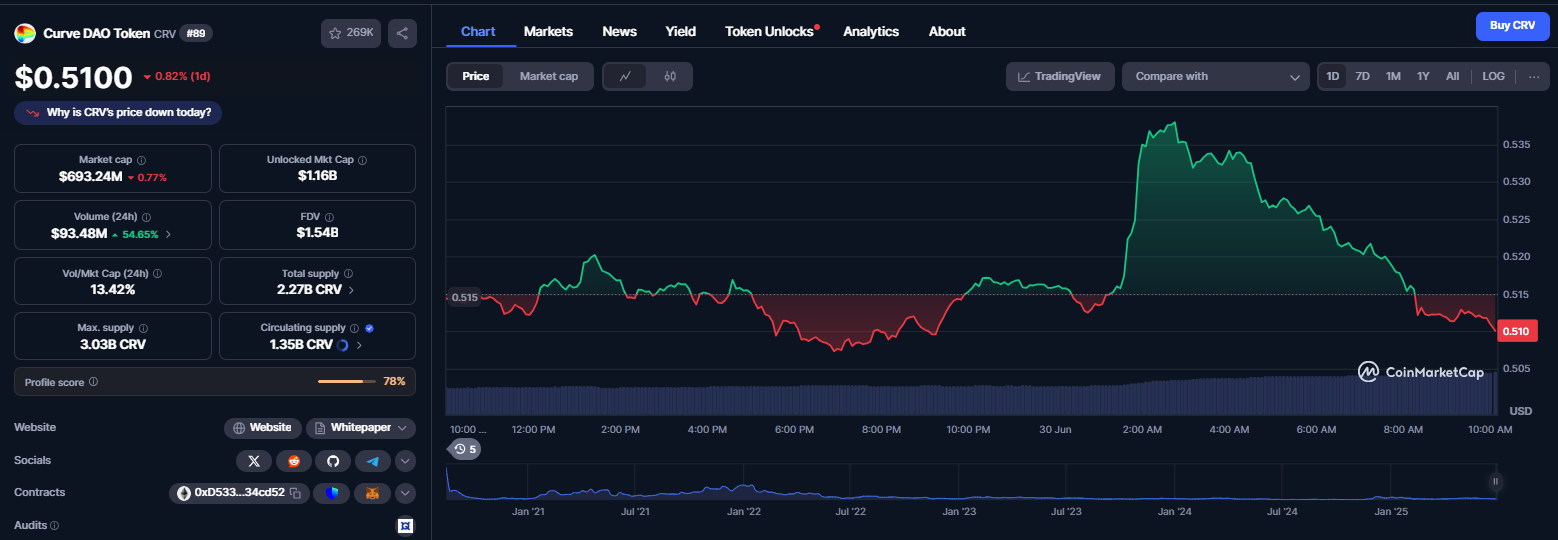The height and width of the screenshot is (540, 1558).
Task: Switch to the Markets tab
Action: pyautogui.click(x=548, y=31)
